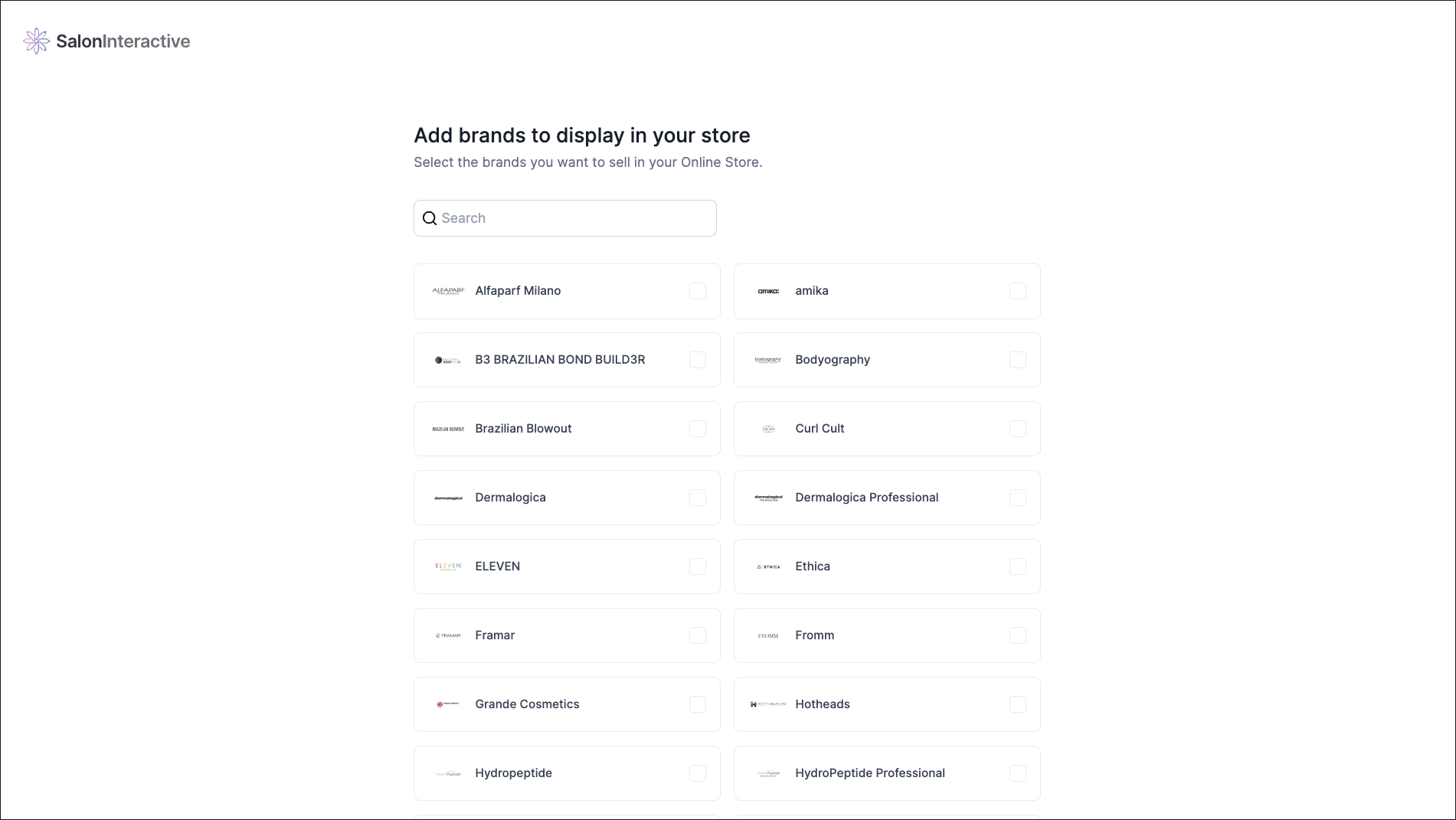This screenshot has width=1456, height=820.
Task: Click the Bodyography brand logo
Action: point(767,359)
